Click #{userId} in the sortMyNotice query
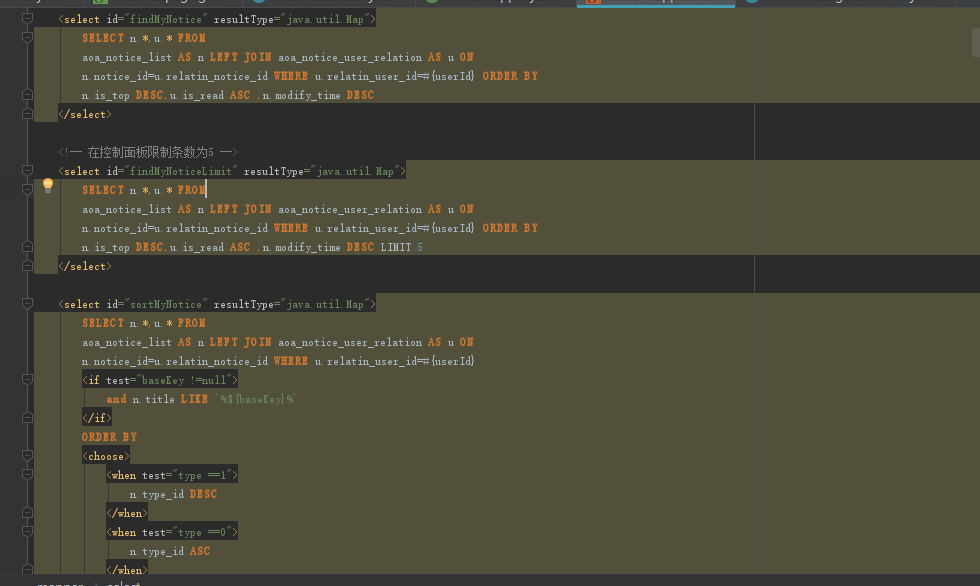Image resolution: width=980 pixels, height=586 pixels. (x=449, y=361)
